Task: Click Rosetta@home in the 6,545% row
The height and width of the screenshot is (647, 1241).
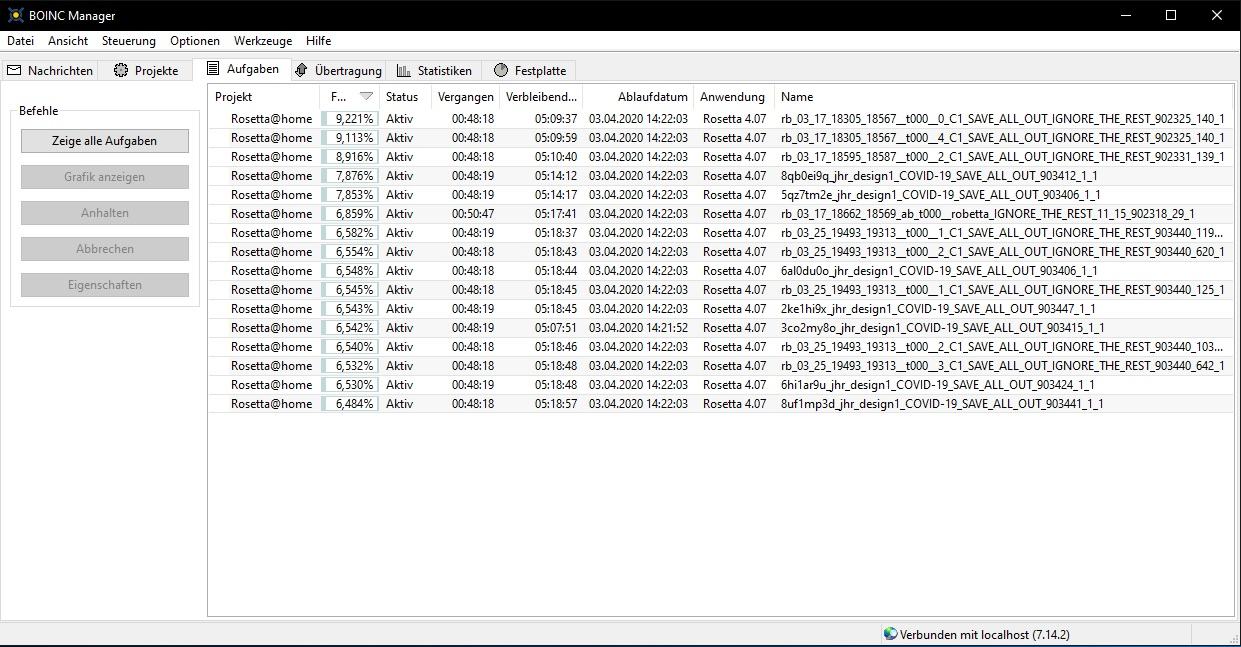Action: pos(271,290)
